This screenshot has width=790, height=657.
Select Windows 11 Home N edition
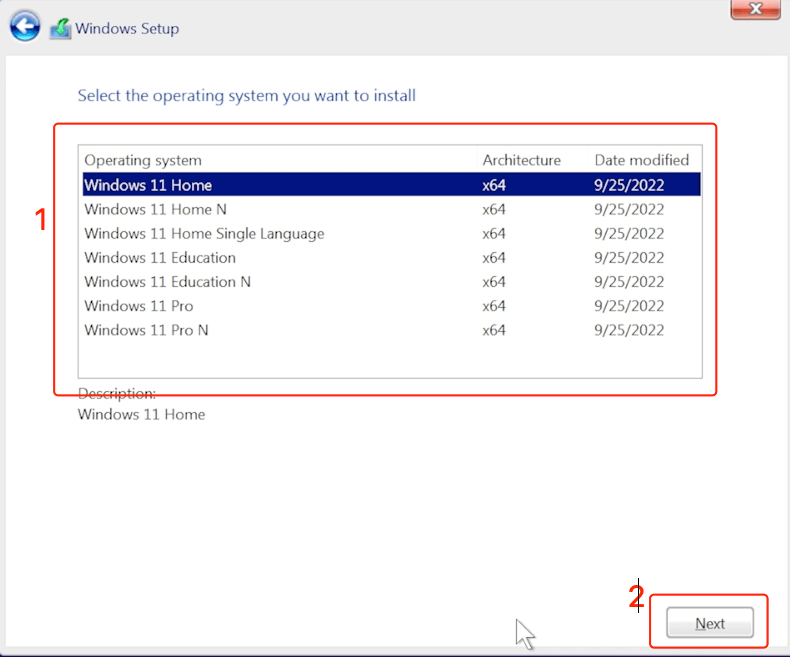[391, 209]
